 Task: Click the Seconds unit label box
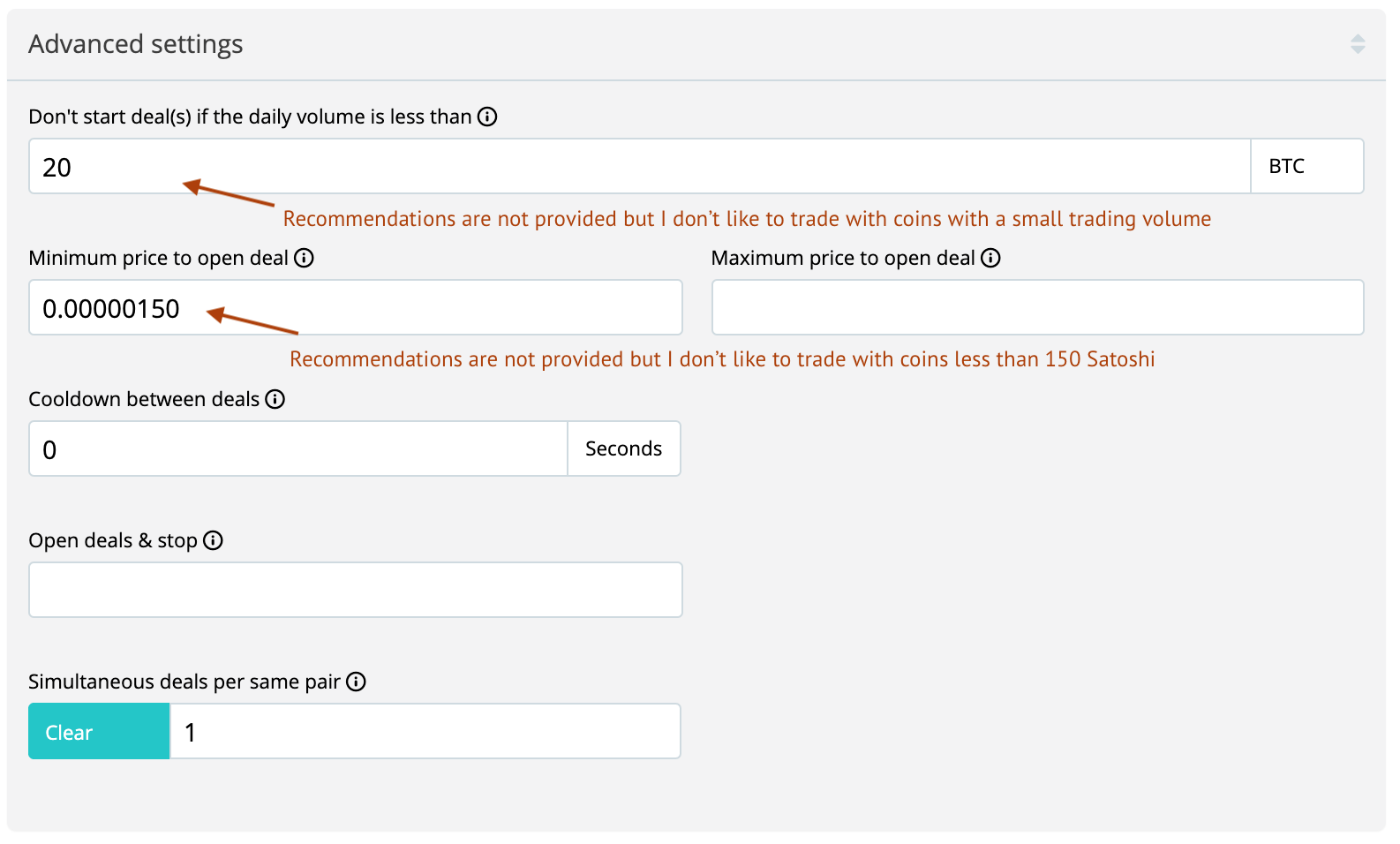coord(623,449)
